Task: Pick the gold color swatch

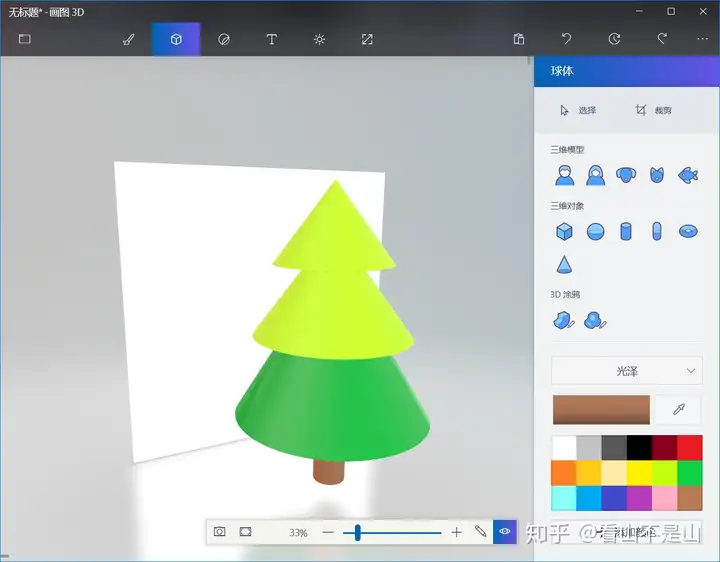Action: tap(589, 473)
